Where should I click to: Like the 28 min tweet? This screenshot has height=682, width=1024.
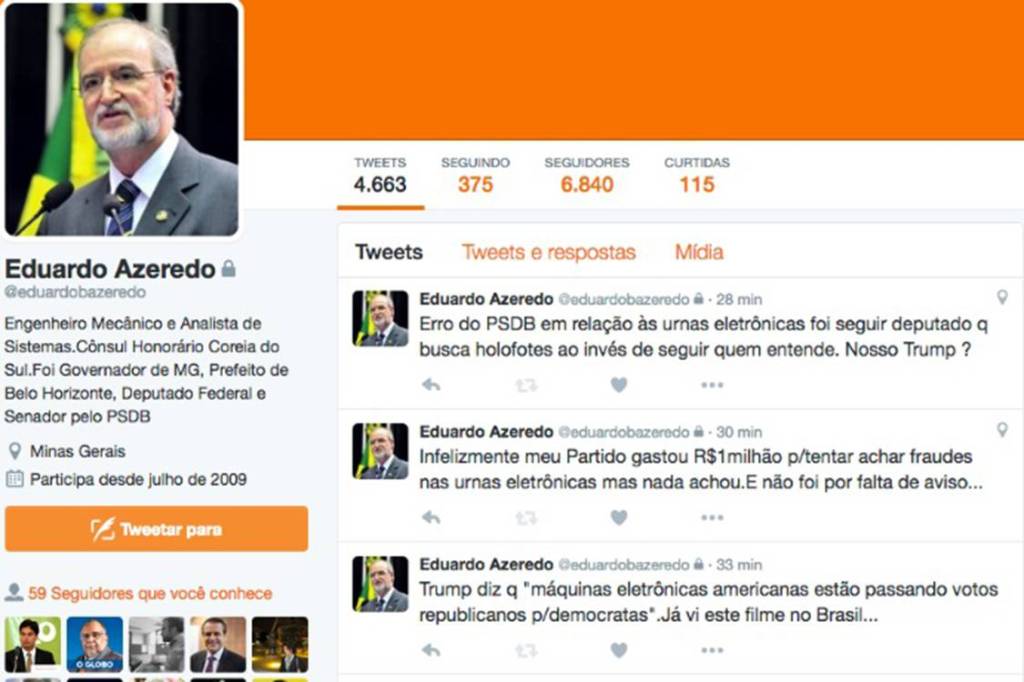[x=619, y=385]
